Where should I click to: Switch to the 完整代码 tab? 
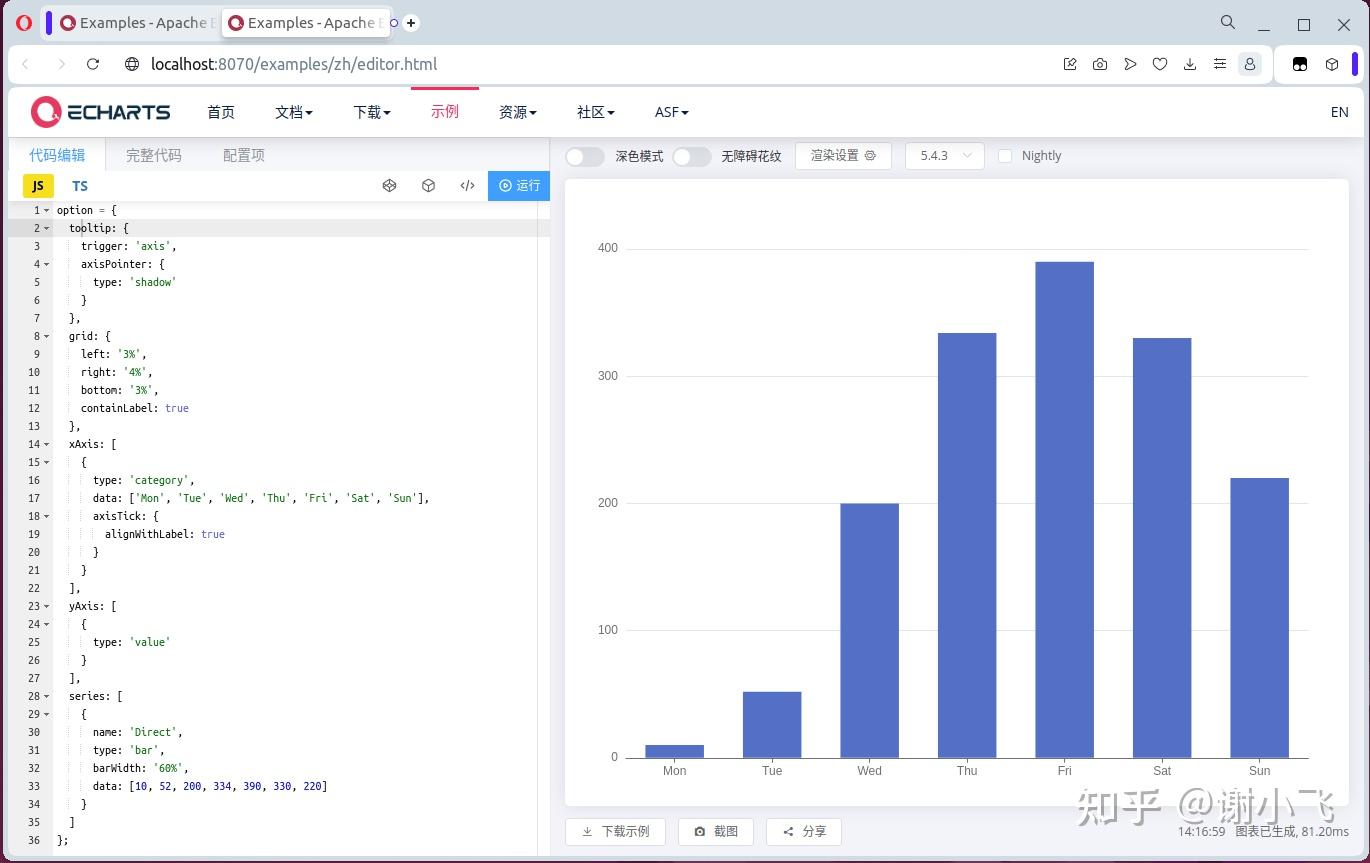tap(153, 155)
